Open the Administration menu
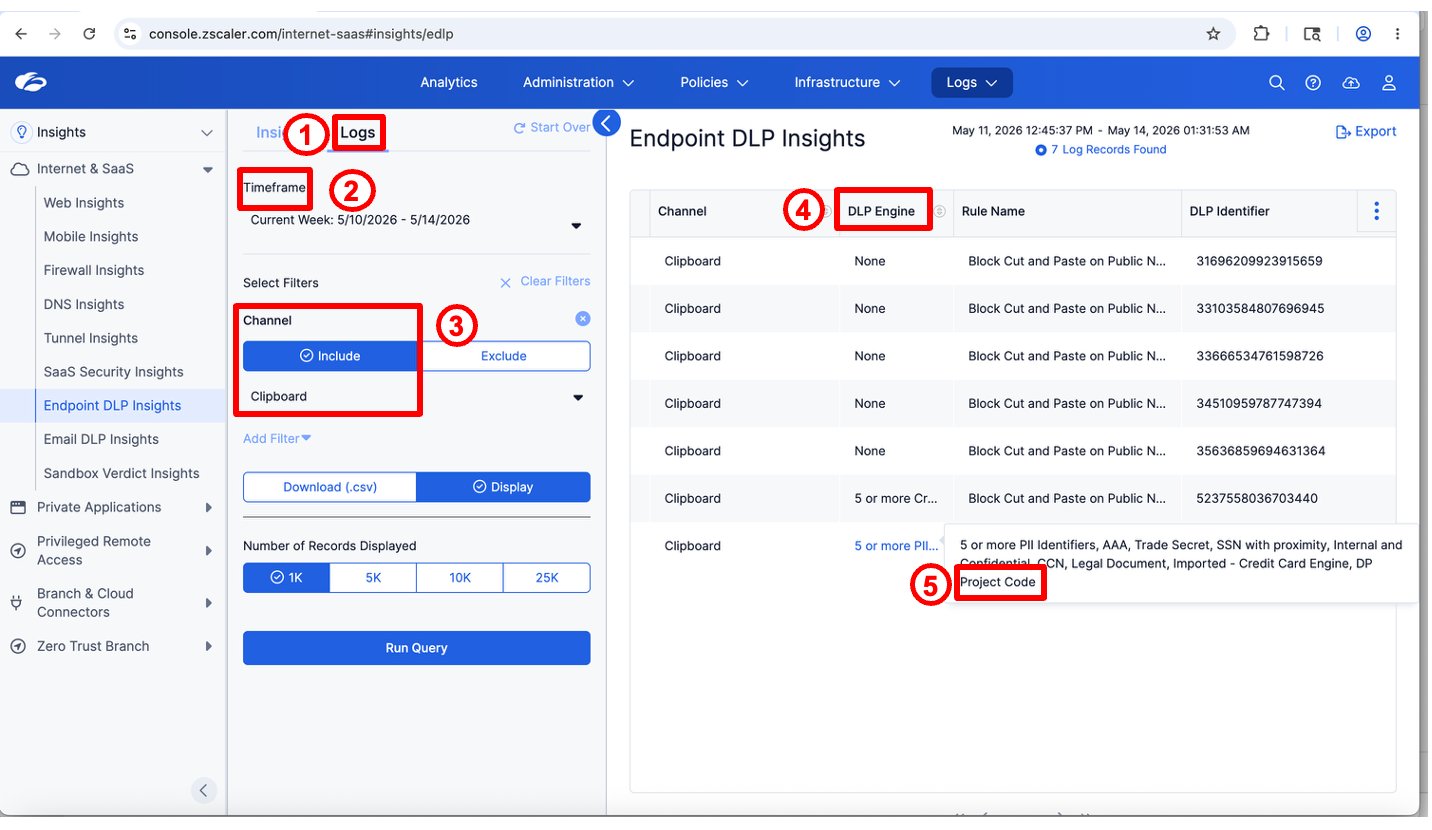 (x=578, y=82)
